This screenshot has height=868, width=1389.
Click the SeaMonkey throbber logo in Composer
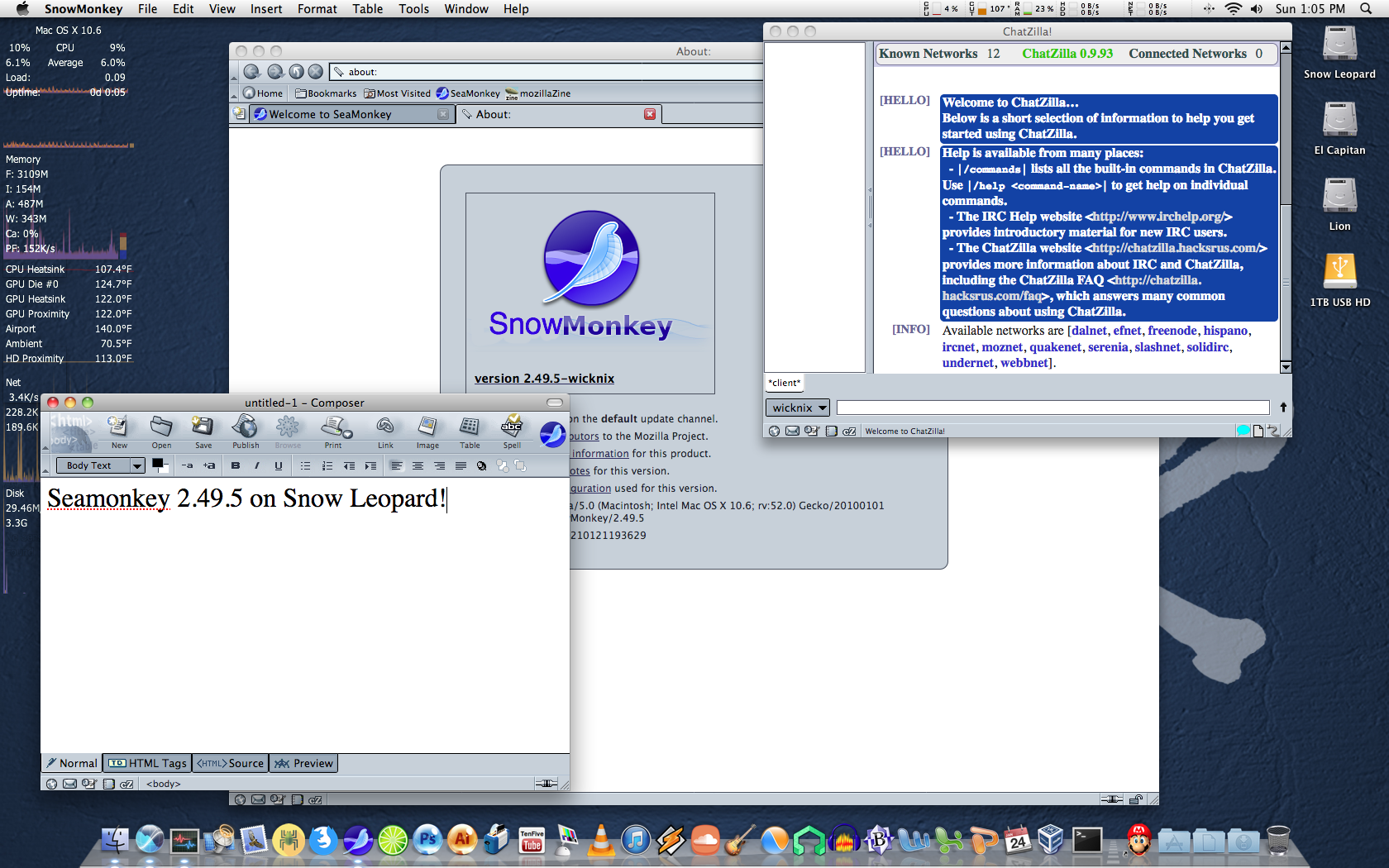coord(552,433)
